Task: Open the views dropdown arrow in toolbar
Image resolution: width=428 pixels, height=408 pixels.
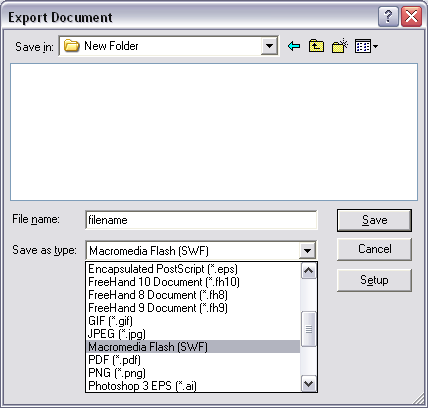Action: [375, 47]
